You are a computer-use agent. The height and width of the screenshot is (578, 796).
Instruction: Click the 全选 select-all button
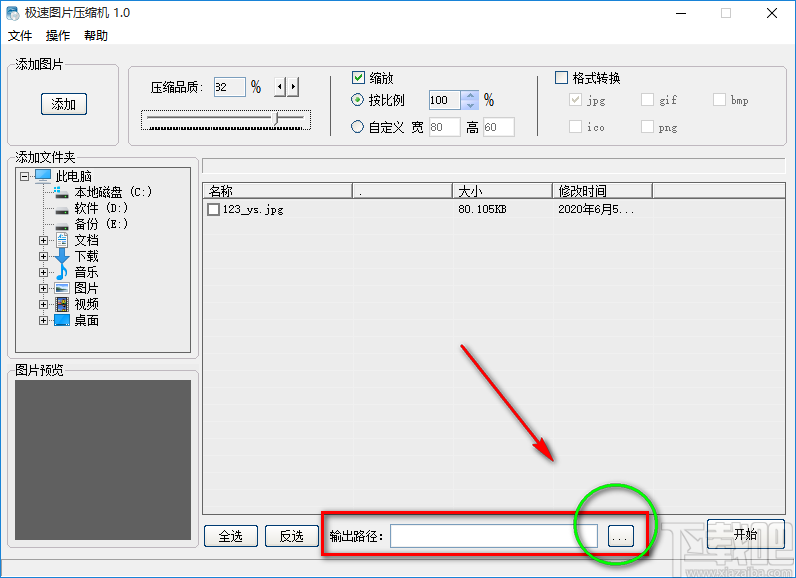[x=231, y=536]
